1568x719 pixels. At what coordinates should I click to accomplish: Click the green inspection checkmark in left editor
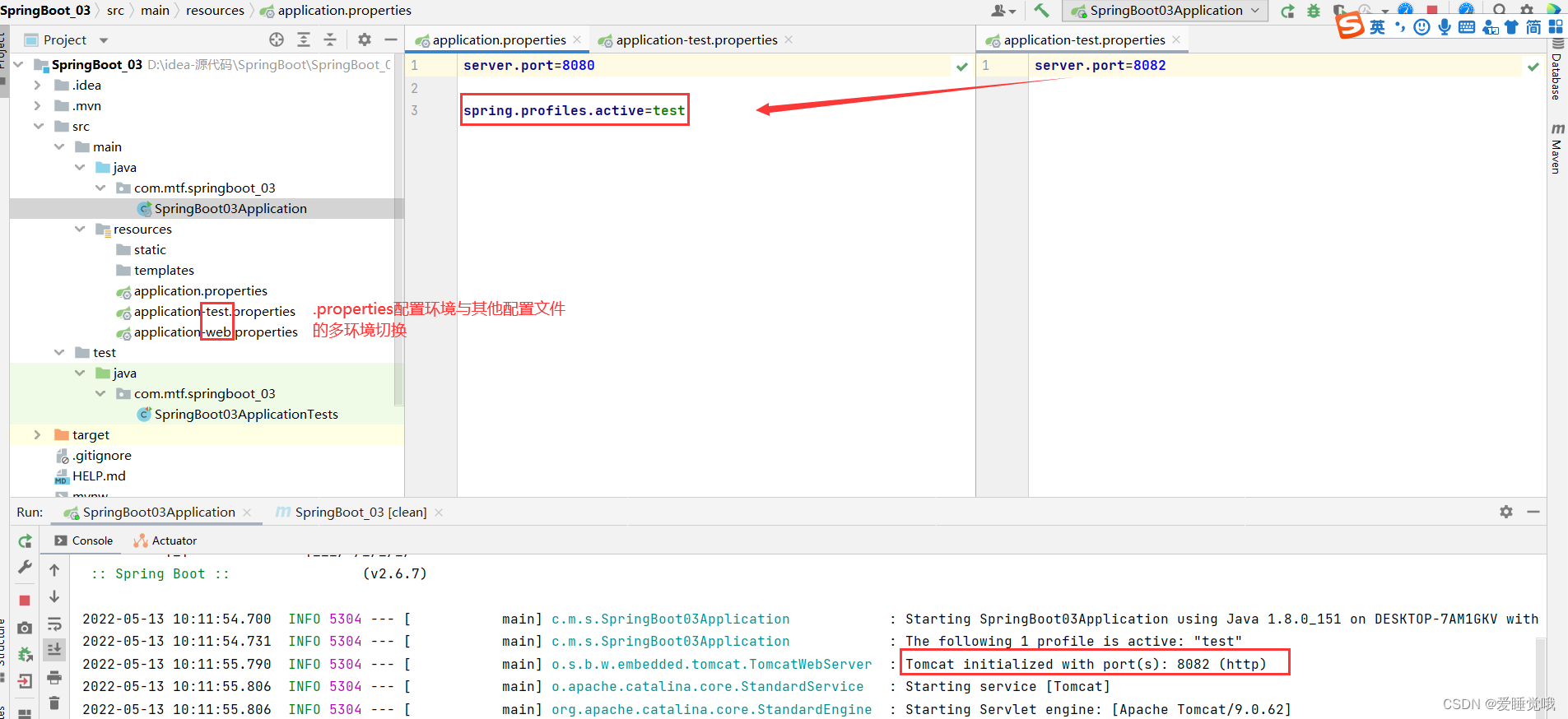click(961, 67)
